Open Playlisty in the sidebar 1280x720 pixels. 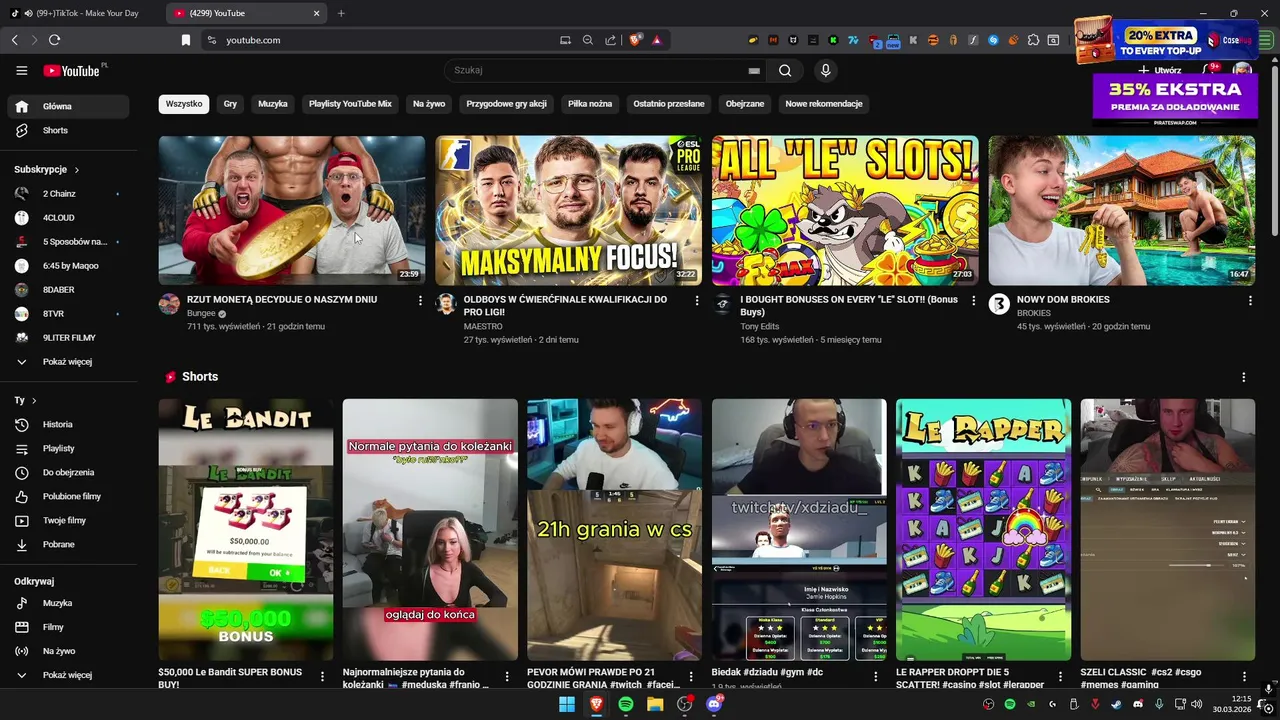coord(68,448)
